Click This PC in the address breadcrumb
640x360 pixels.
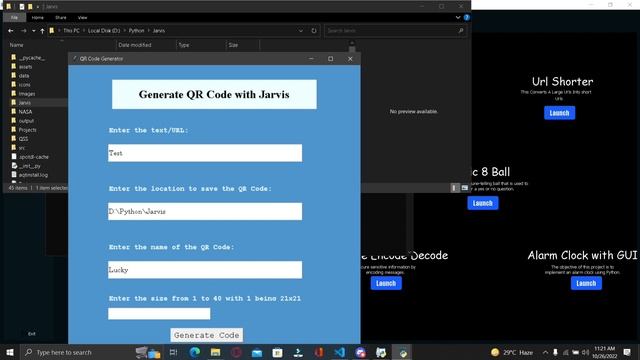coord(71,31)
